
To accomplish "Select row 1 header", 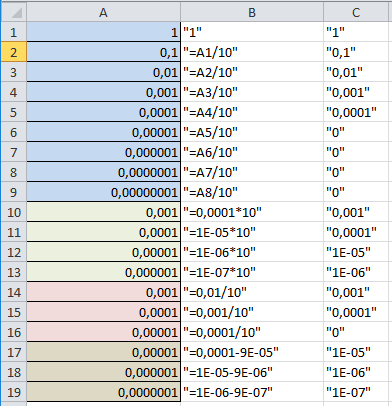I will [x=14, y=32].
